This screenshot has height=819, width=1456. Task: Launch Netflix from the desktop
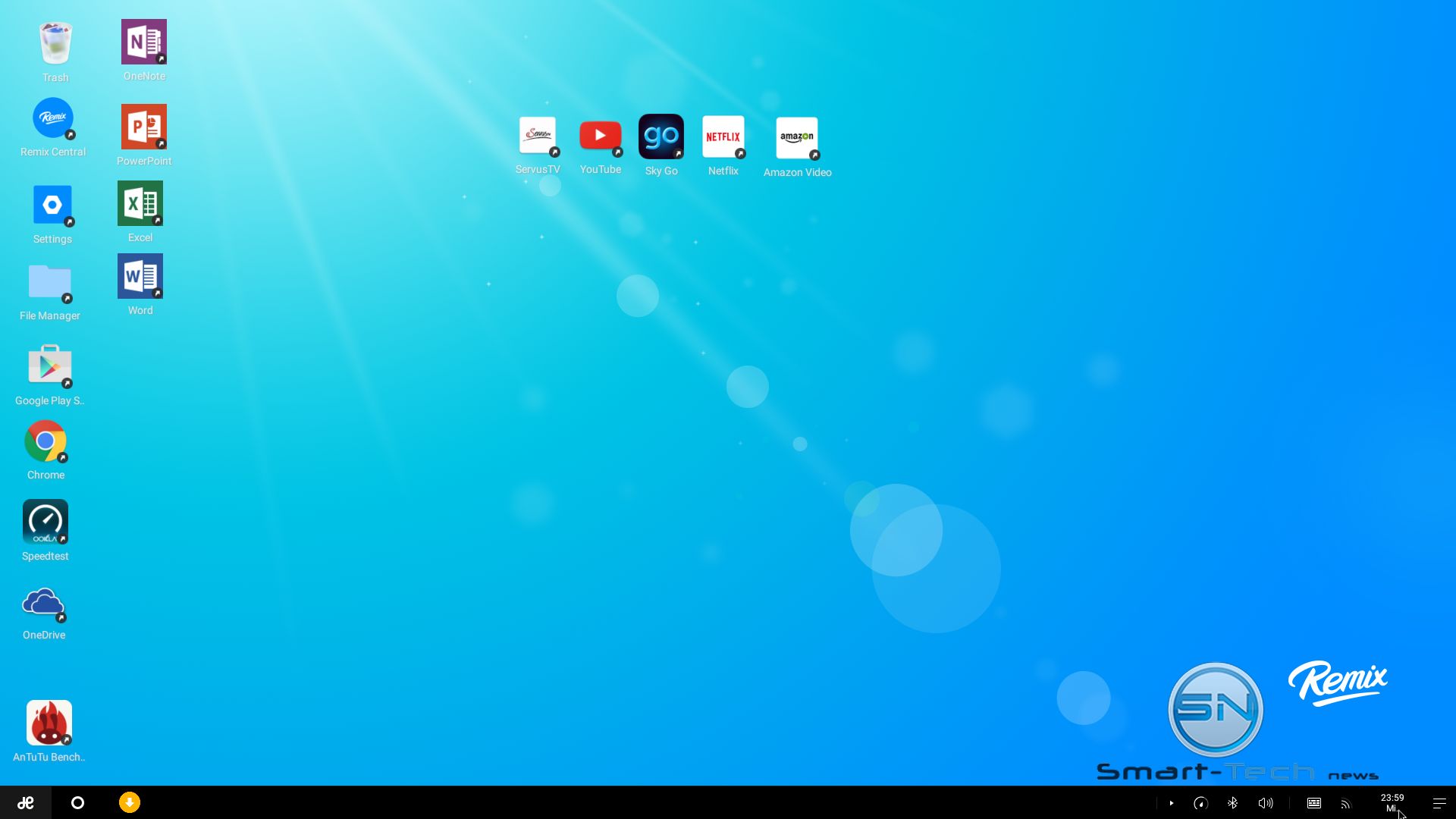coord(723,137)
